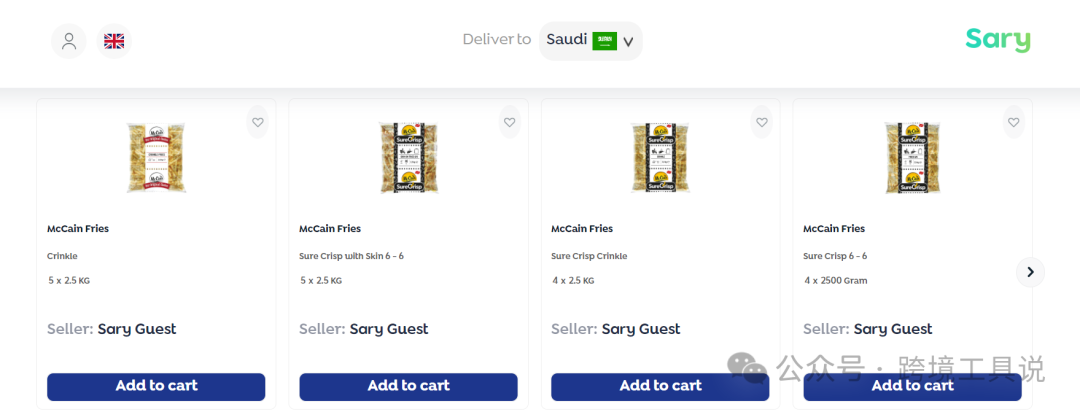
Task: Open Sure Crisp with Skin product image
Action: [x=408, y=157]
